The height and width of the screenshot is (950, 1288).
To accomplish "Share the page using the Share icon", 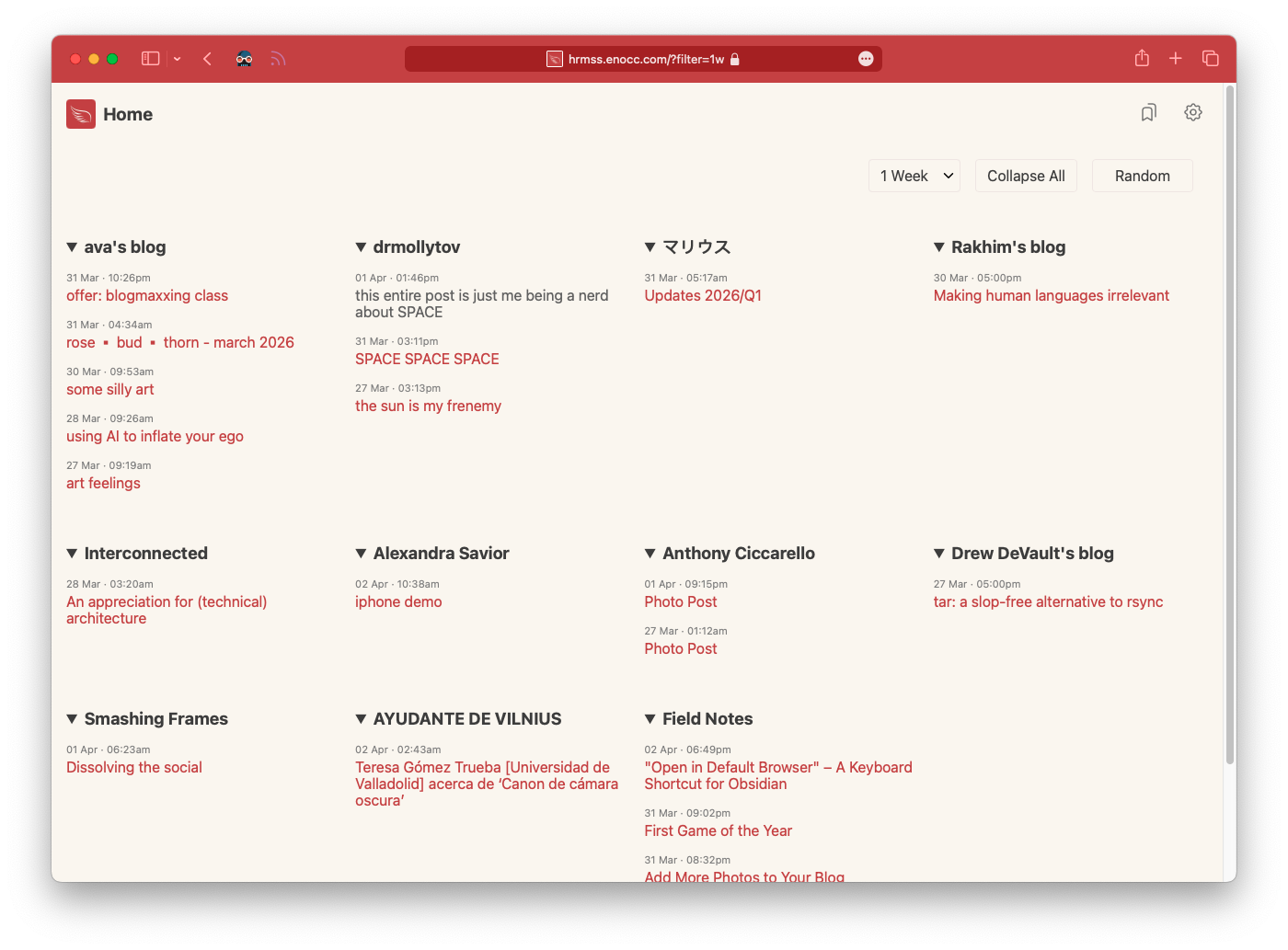I will [x=1142, y=58].
